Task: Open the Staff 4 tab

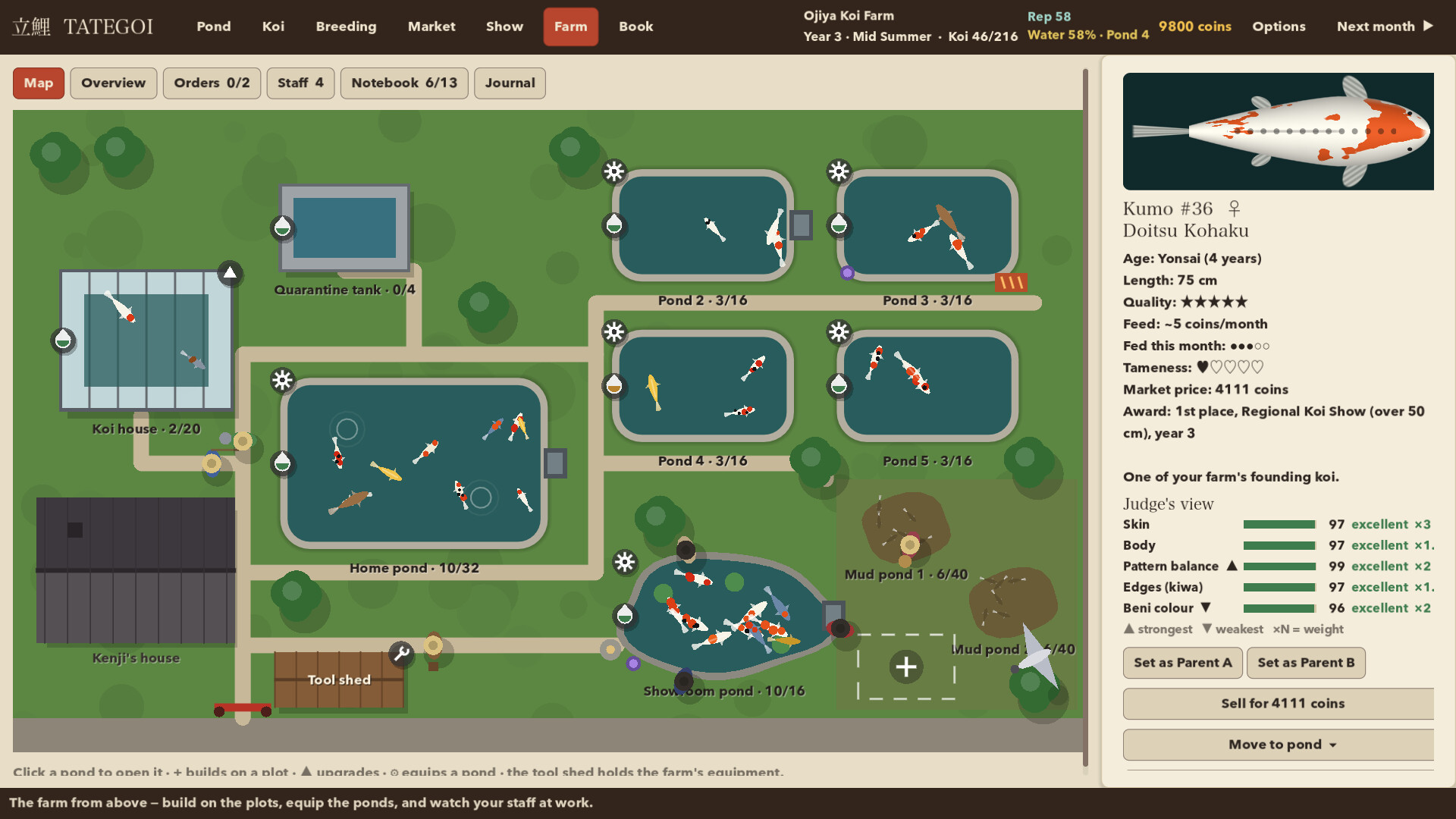Action: point(300,83)
